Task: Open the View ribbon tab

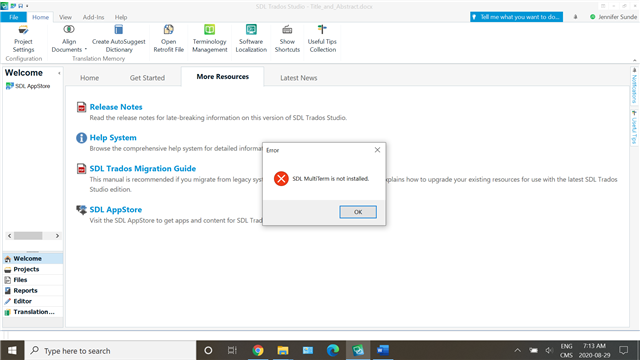Action: click(65, 17)
